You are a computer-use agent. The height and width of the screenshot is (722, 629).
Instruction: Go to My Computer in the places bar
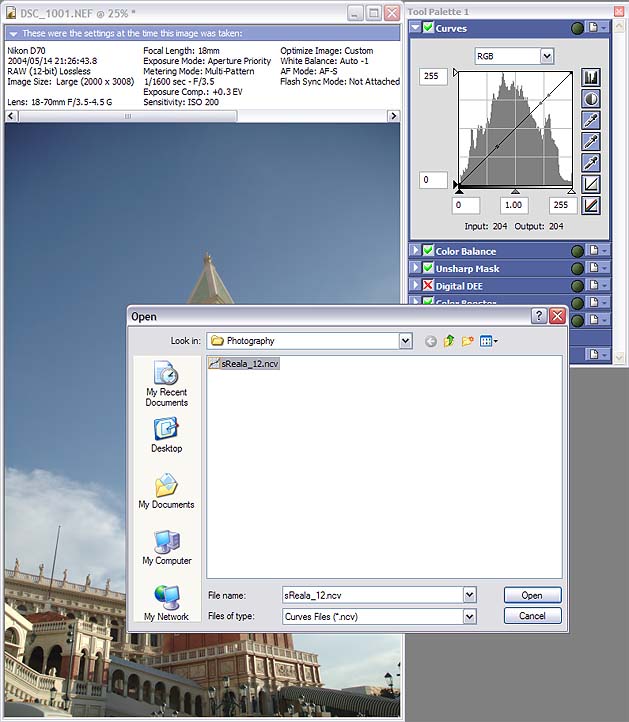166,548
